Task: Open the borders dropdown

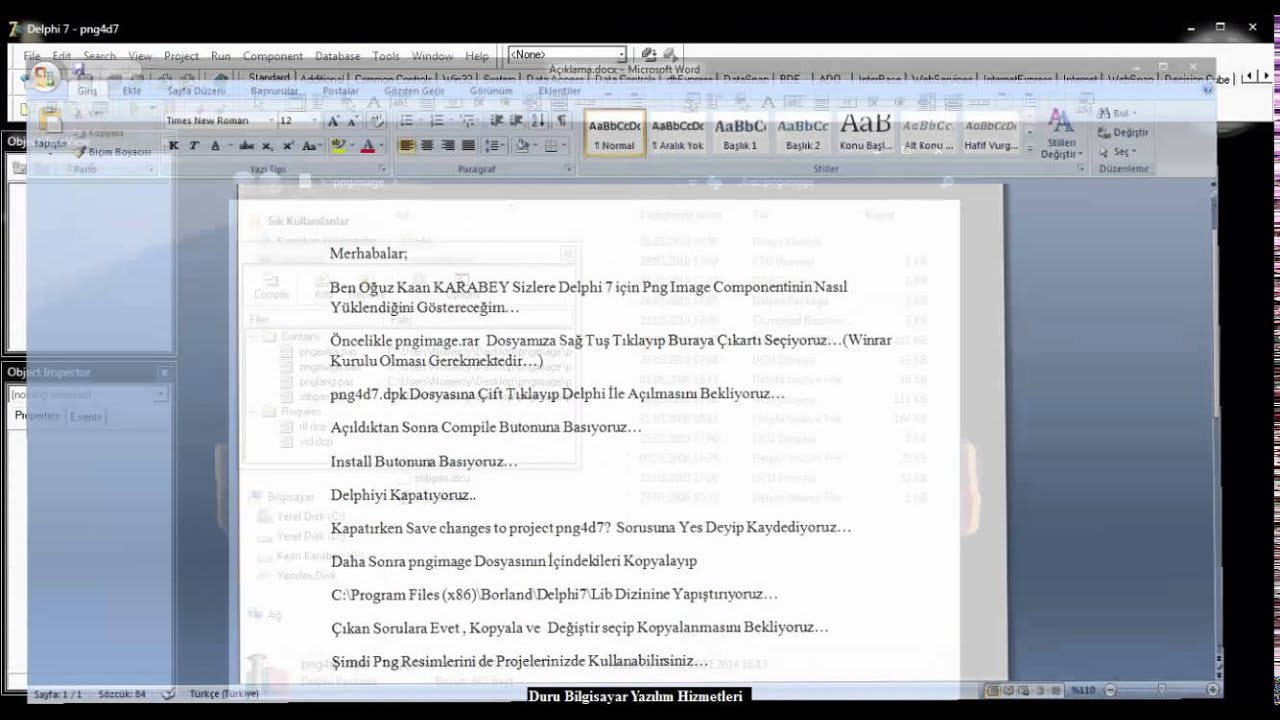Action: click(563, 146)
